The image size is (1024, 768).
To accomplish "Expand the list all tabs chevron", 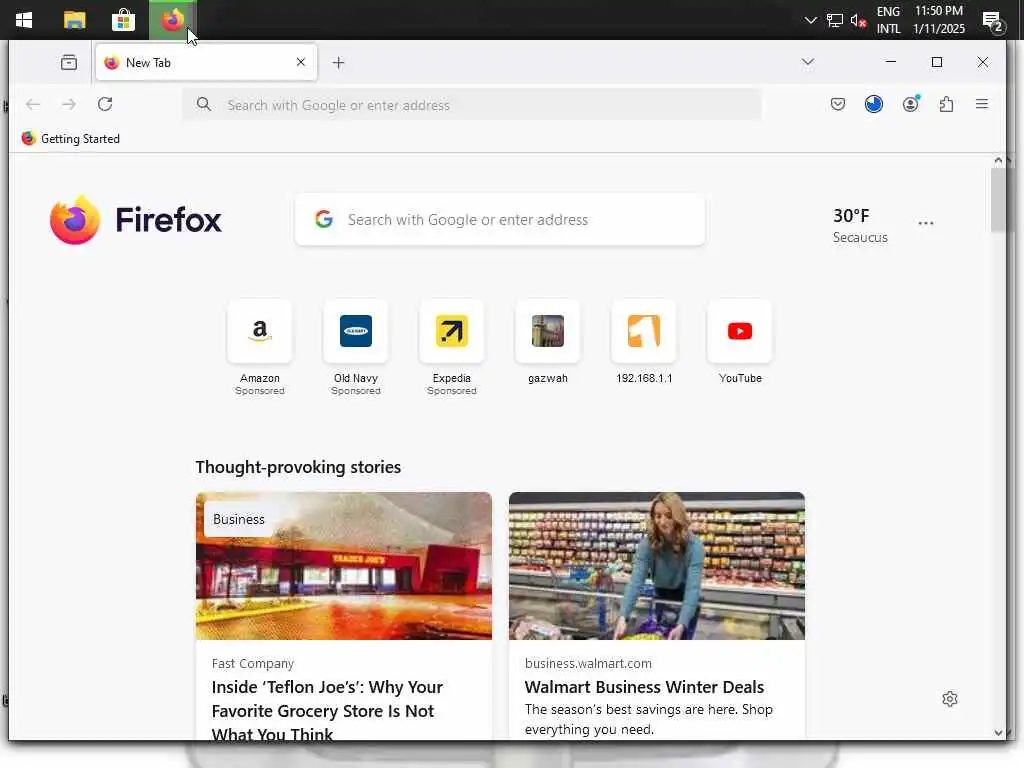I will click(x=808, y=62).
